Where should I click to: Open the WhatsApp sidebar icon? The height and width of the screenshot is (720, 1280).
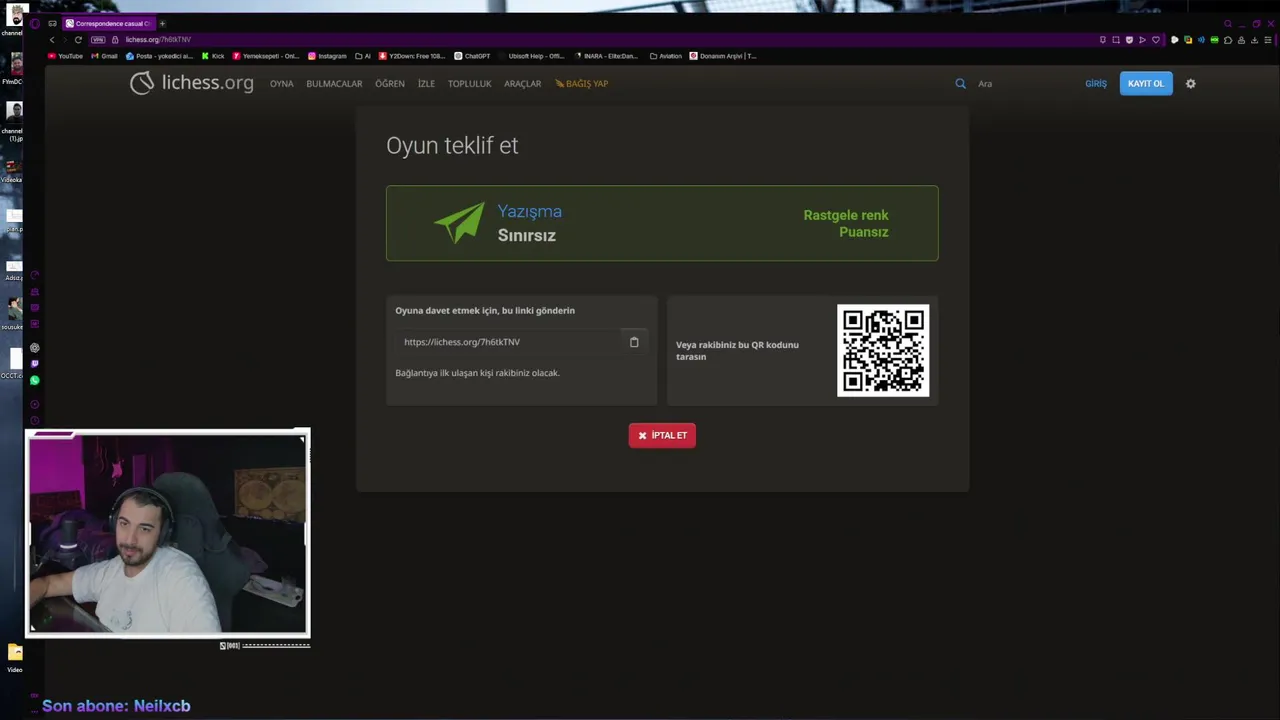click(34, 380)
